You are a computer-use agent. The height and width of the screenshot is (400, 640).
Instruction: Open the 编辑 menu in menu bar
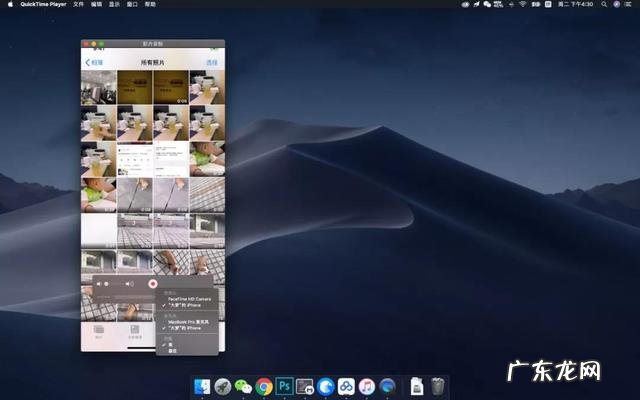96,5
